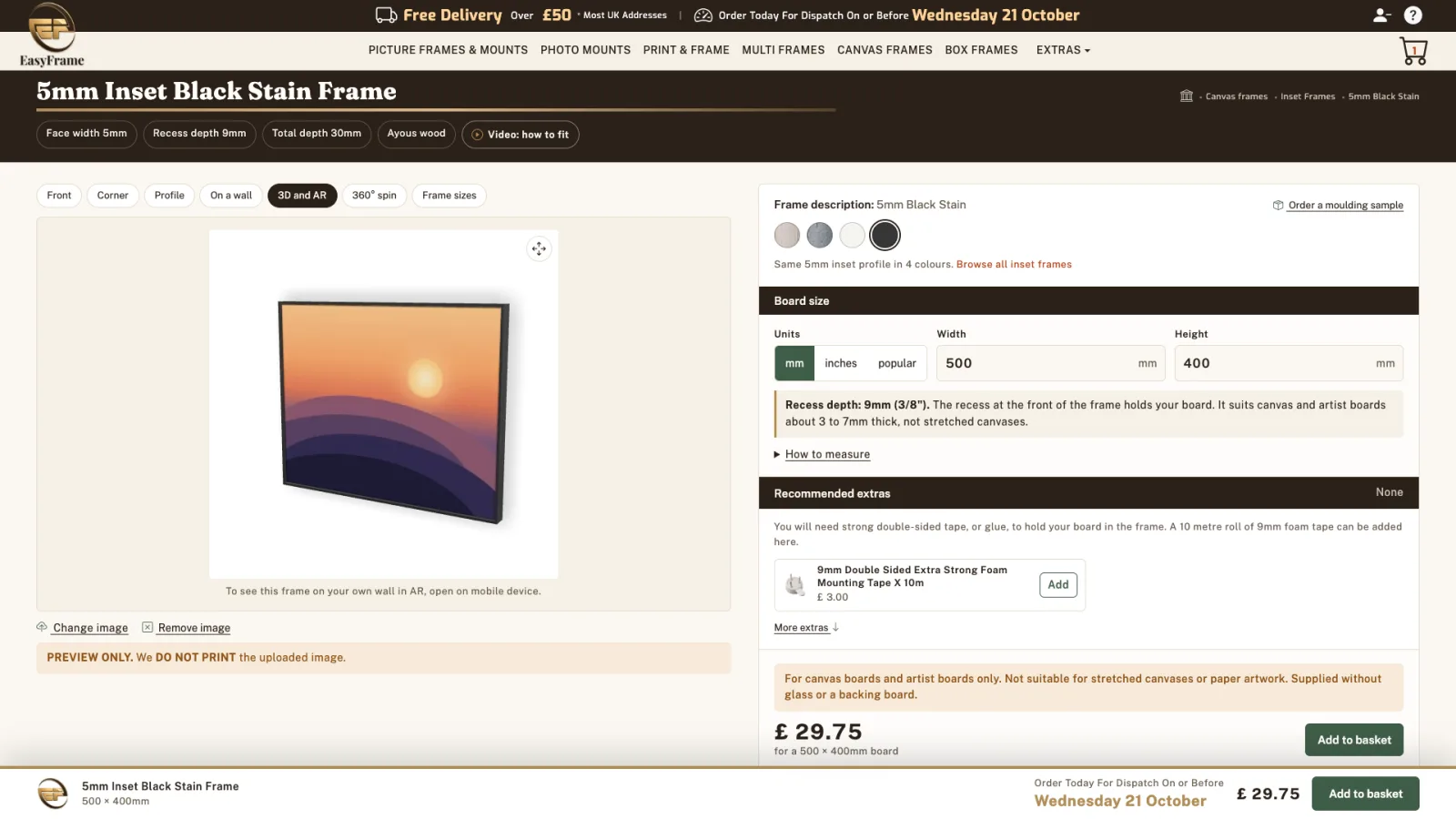Show the On a wall view
The image size is (1456, 819).
[231, 196]
